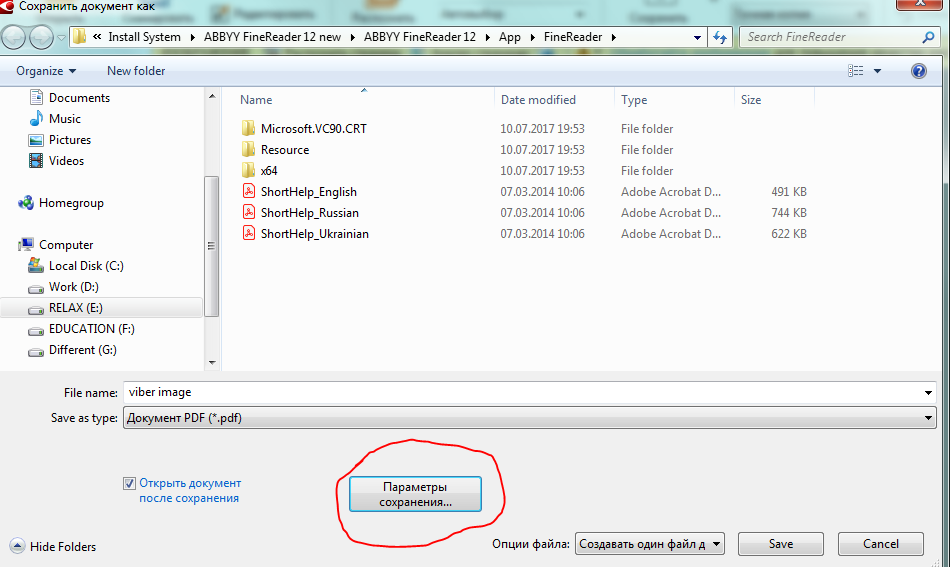This screenshot has width=950, height=567.
Task: Toggle 'Открыть документ после сохранения' checkbox
Action: click(x=129, y=484)
